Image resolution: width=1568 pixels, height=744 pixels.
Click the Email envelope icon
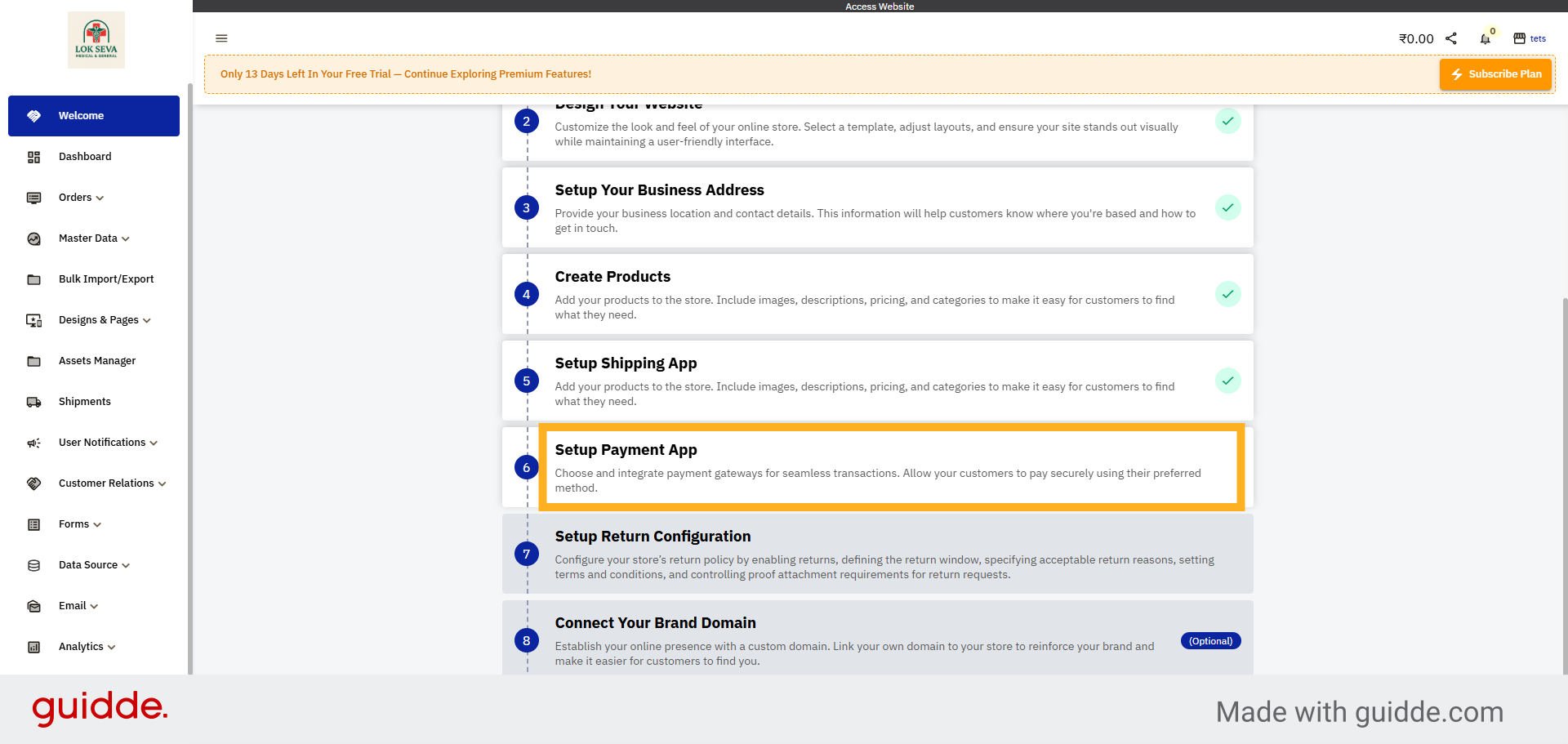33,606
